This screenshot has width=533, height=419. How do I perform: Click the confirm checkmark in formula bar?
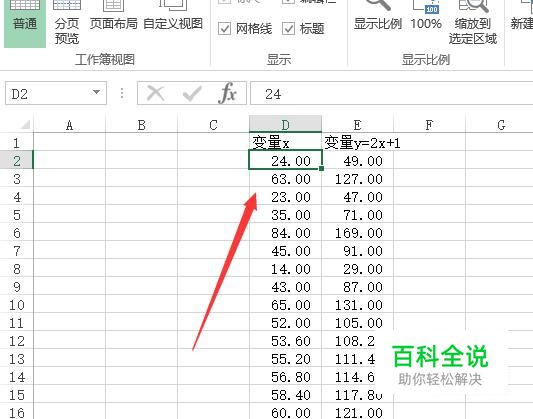click(192, 93)
